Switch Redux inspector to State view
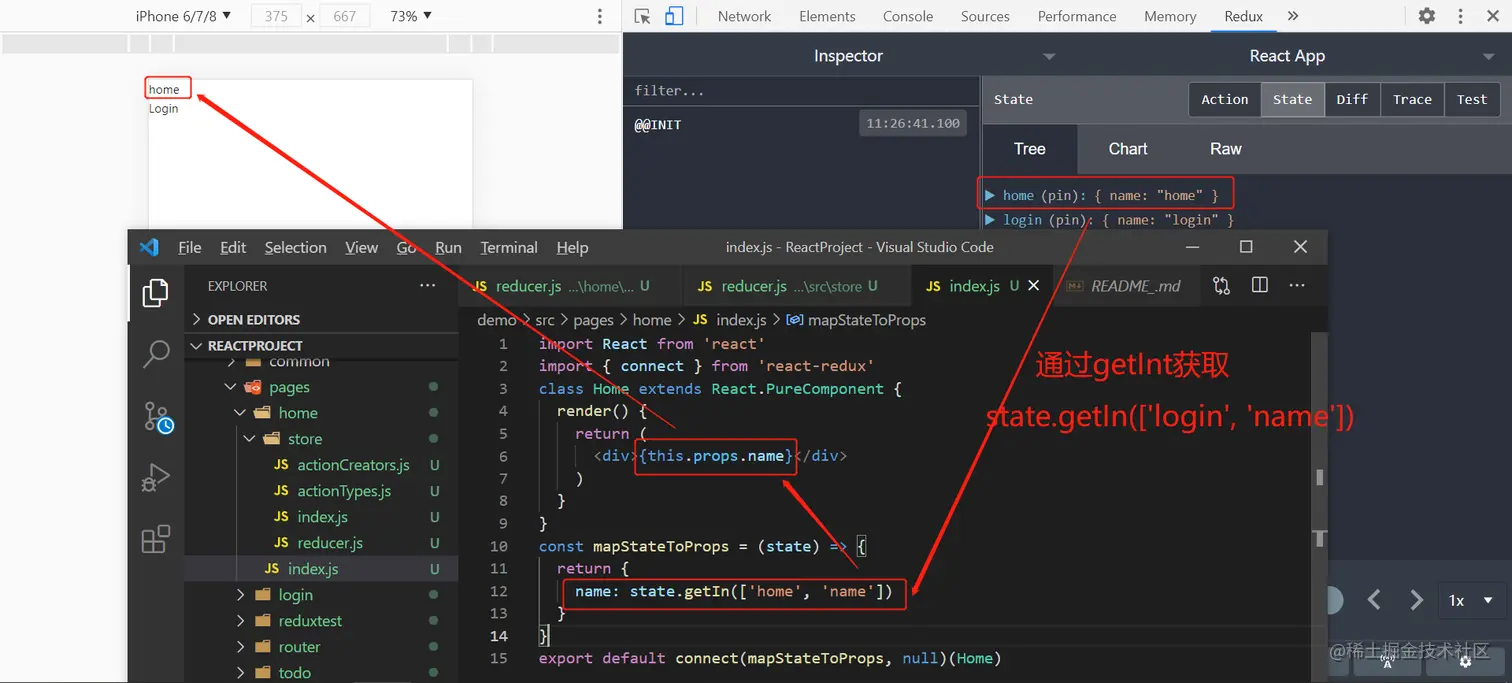Screen dimensions: 1512x683 (1292, 99)
